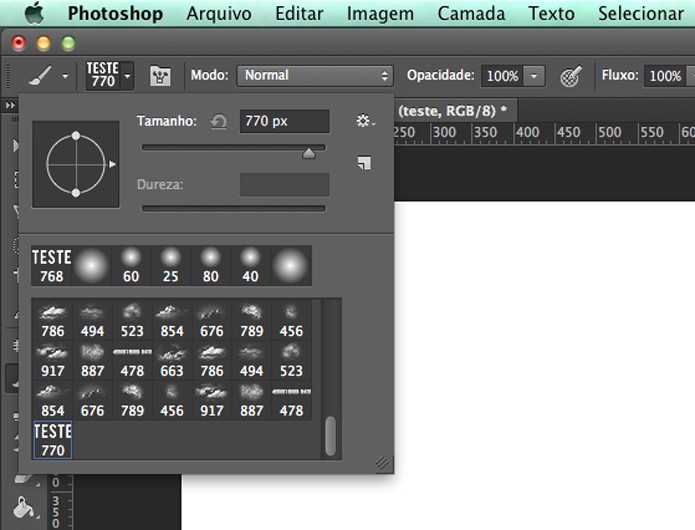Image resolution: width=695 pixels, height=530 pixels.
Task: Click the brush picker resize grip
Action: (383, 463)
